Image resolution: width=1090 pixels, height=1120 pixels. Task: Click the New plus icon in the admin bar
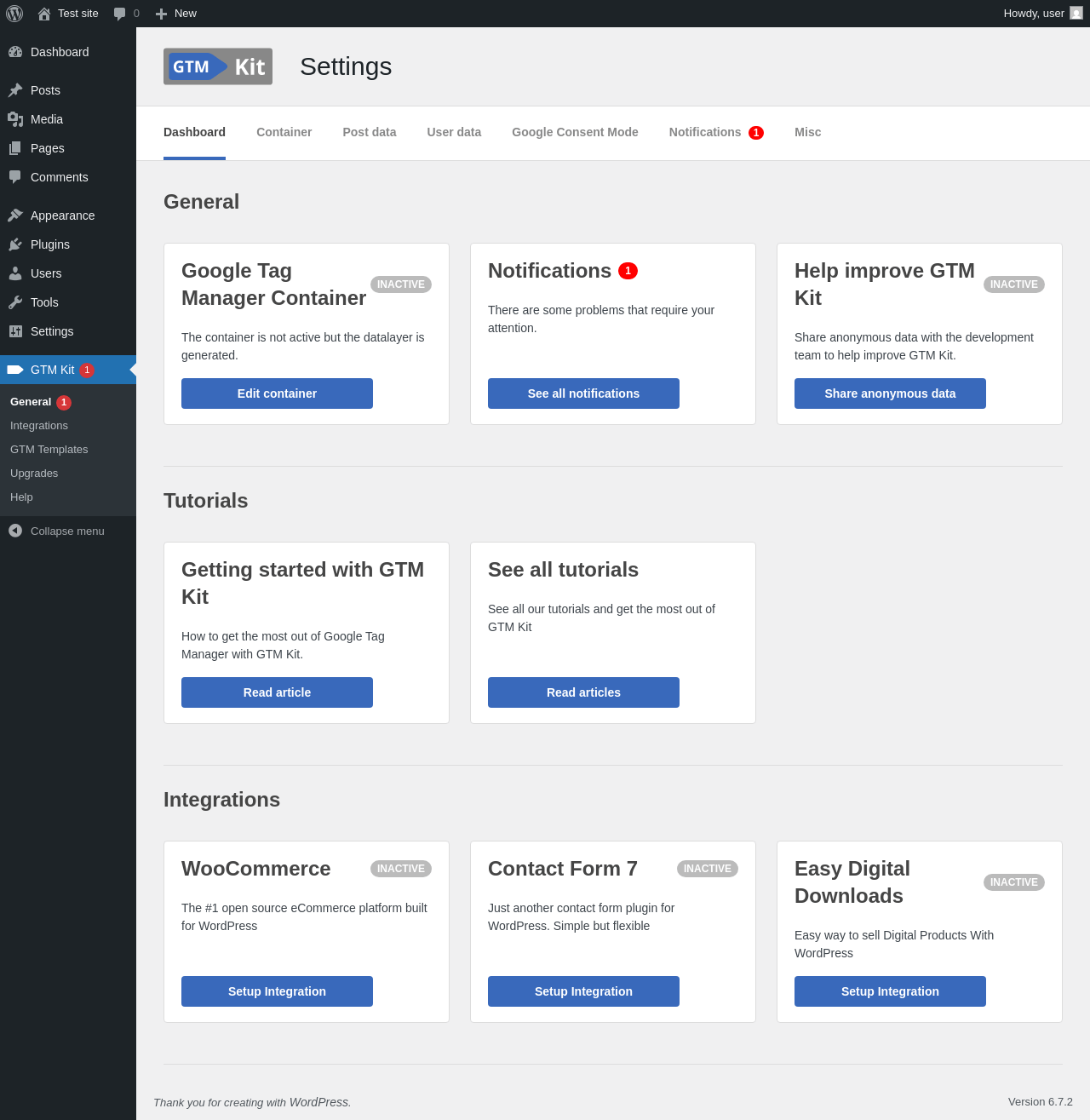[161, 14]
